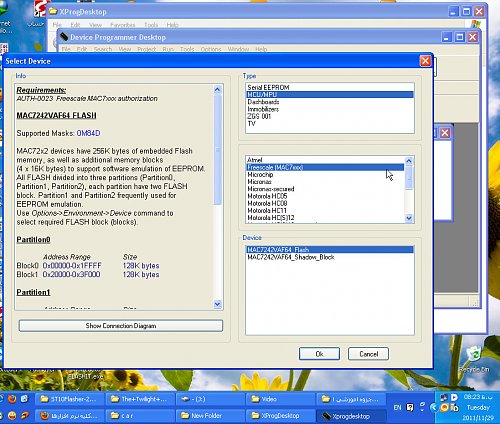Open Tools menu in Device Programmer Desktop
The image size is (500, 424).
(x=187, y=49)
